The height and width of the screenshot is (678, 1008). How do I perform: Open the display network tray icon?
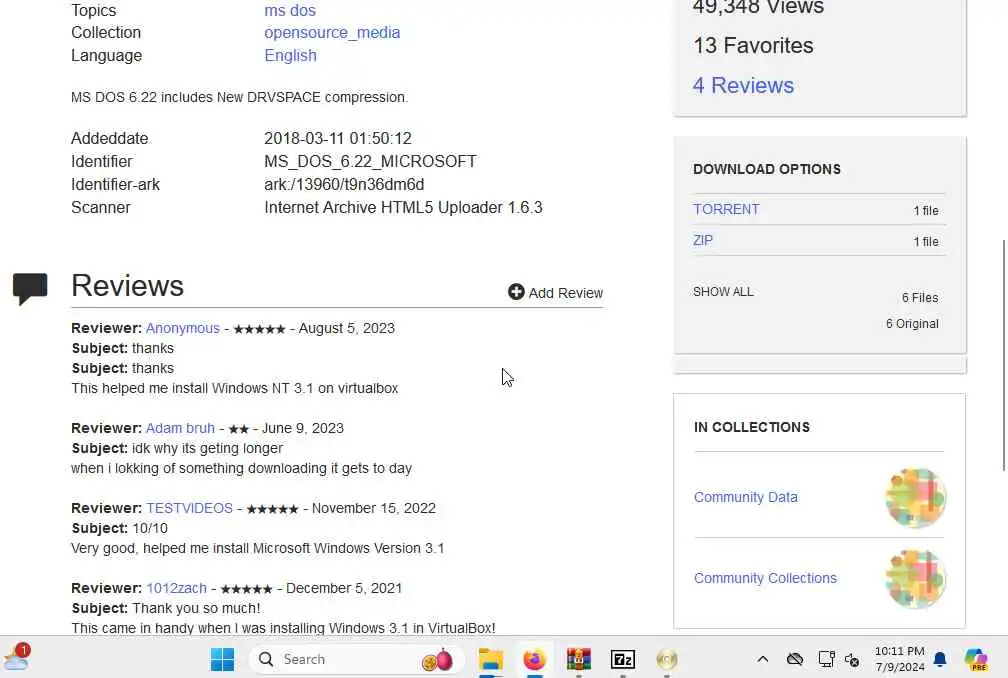[826, 659]
